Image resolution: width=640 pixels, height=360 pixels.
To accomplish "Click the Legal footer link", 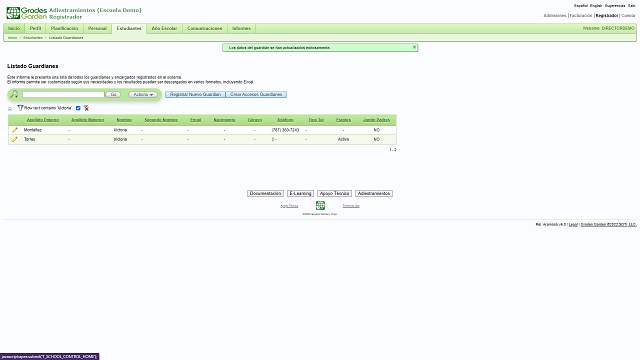I will 573,224.
